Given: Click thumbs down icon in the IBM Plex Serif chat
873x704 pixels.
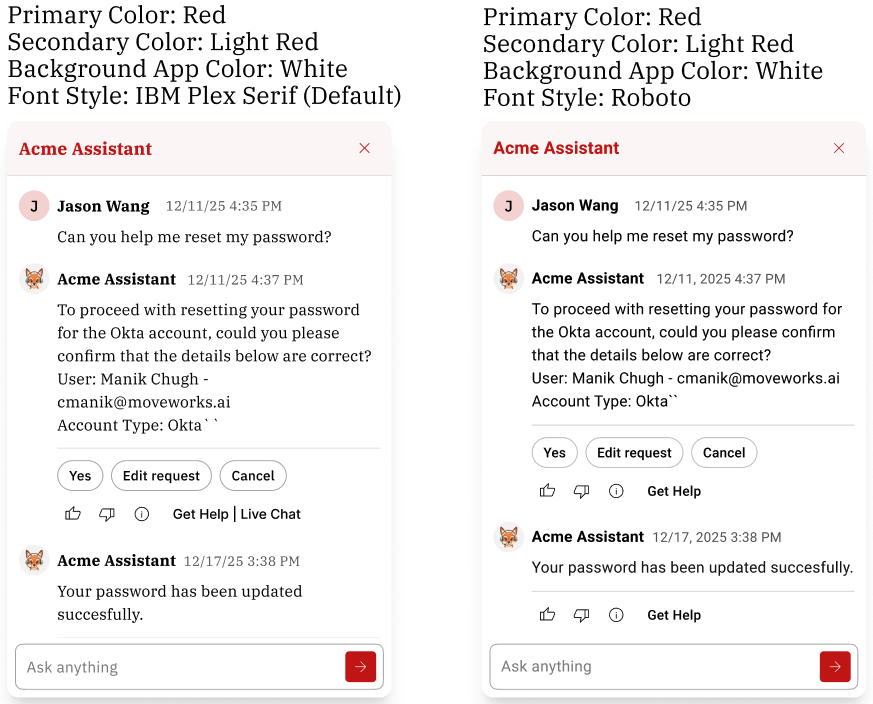Looking at the screenshot, I should point(107,514).
